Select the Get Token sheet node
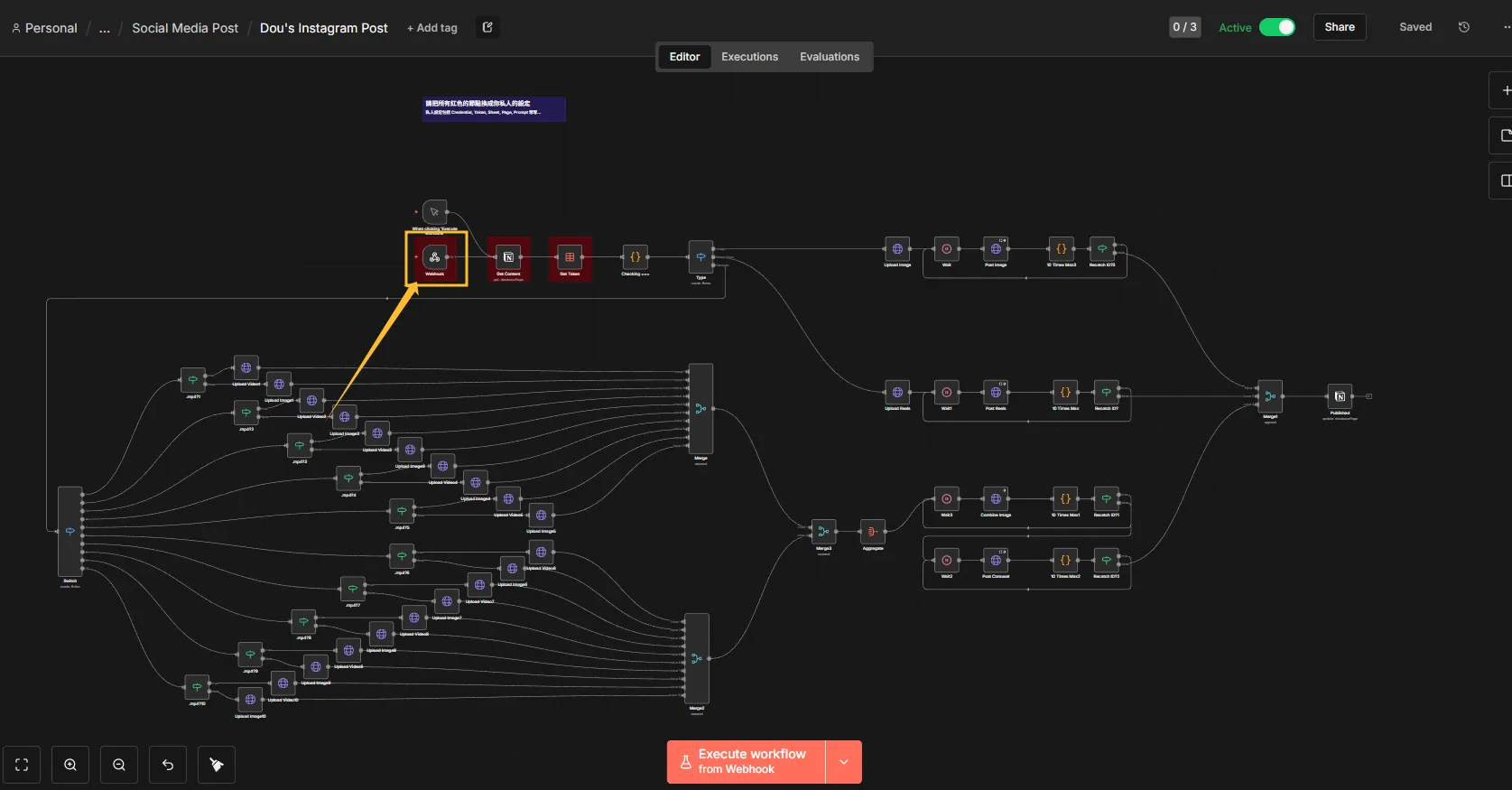Viewport: 1512px width, 790px height. click(x=570, y=257)
